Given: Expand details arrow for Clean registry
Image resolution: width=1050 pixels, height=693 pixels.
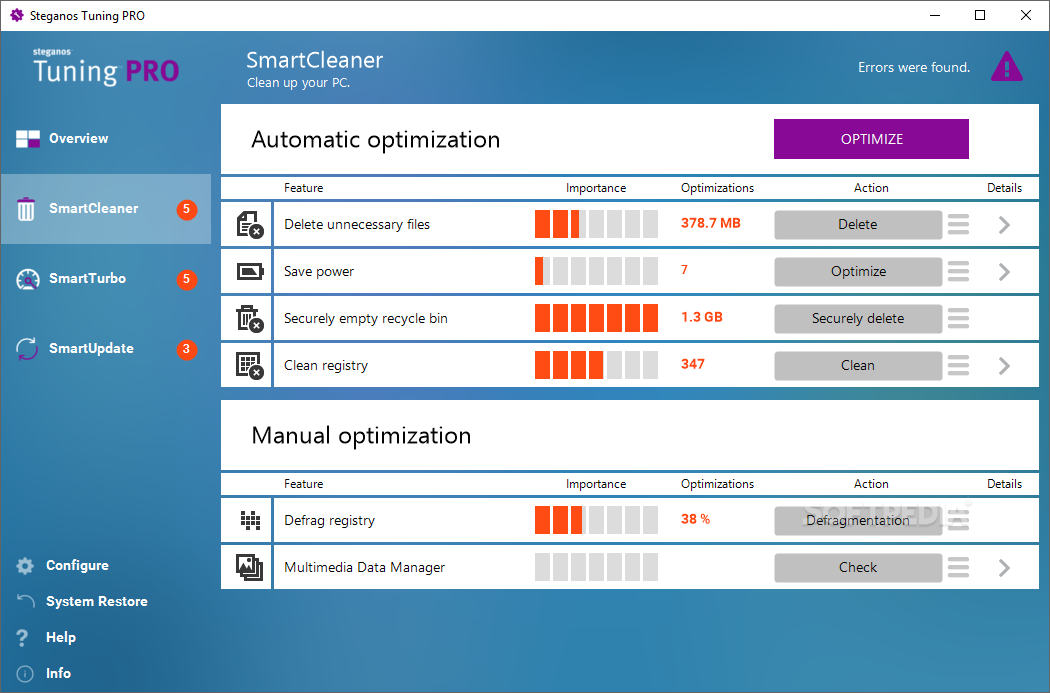Looking at the screenshot, I should coord(1004,366).
